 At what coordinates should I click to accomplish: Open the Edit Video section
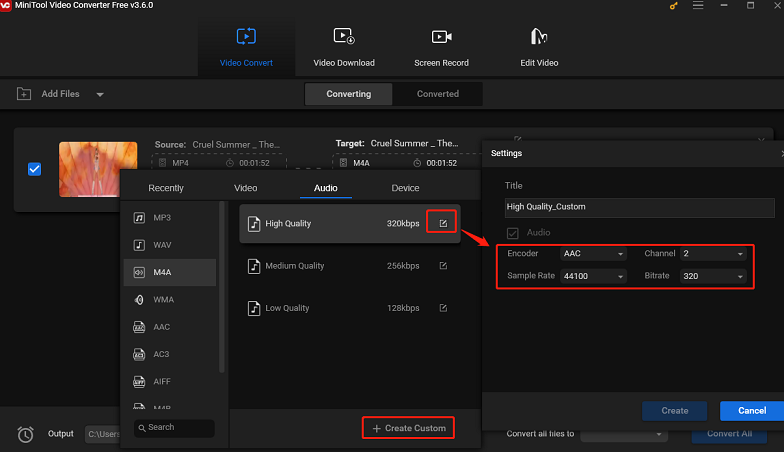tap(539, 48)
